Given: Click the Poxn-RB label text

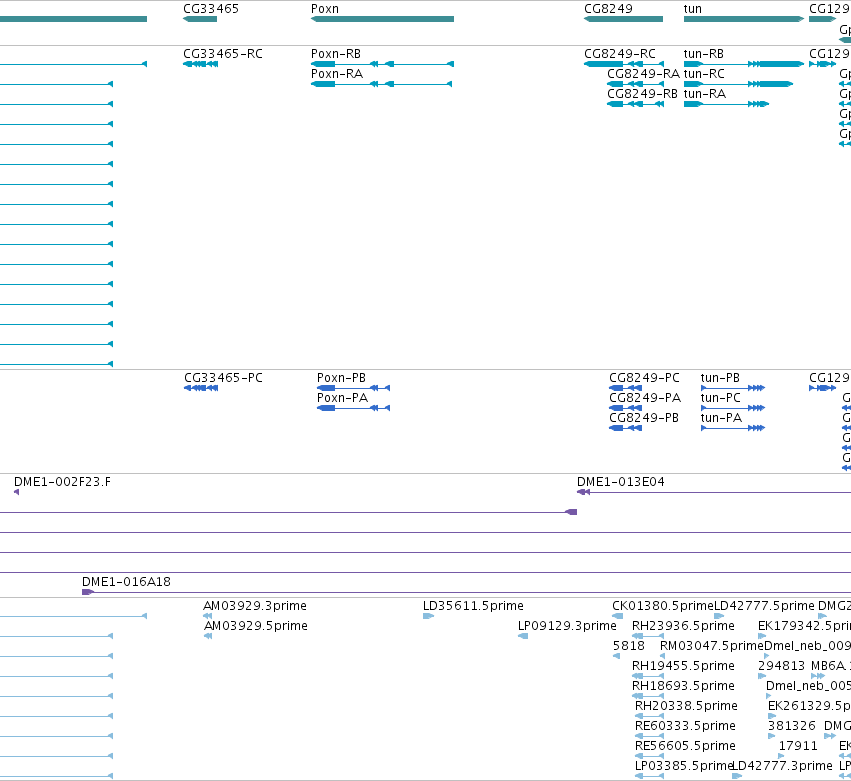Looking at the screenshot, I should pyautogui.click(x=336, y=54).
